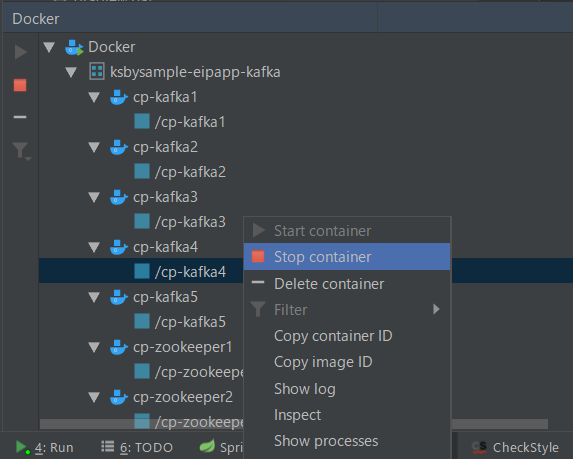This screenshot has width=573, height=459.
Task: Click the Docker panel title
Action: pyautogui.click(x=35, y=19)
